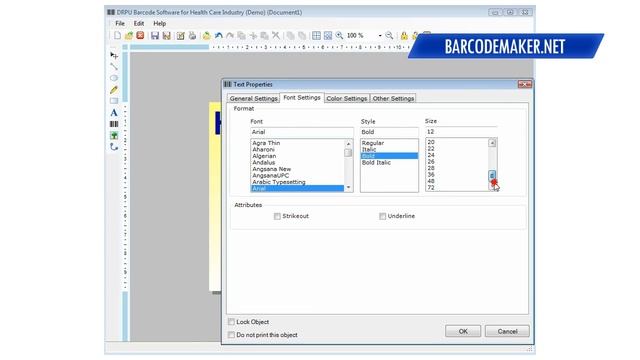
Task: Click the font list scroll-up arrow
Action: pyautogui.click(x=348, y=144)
